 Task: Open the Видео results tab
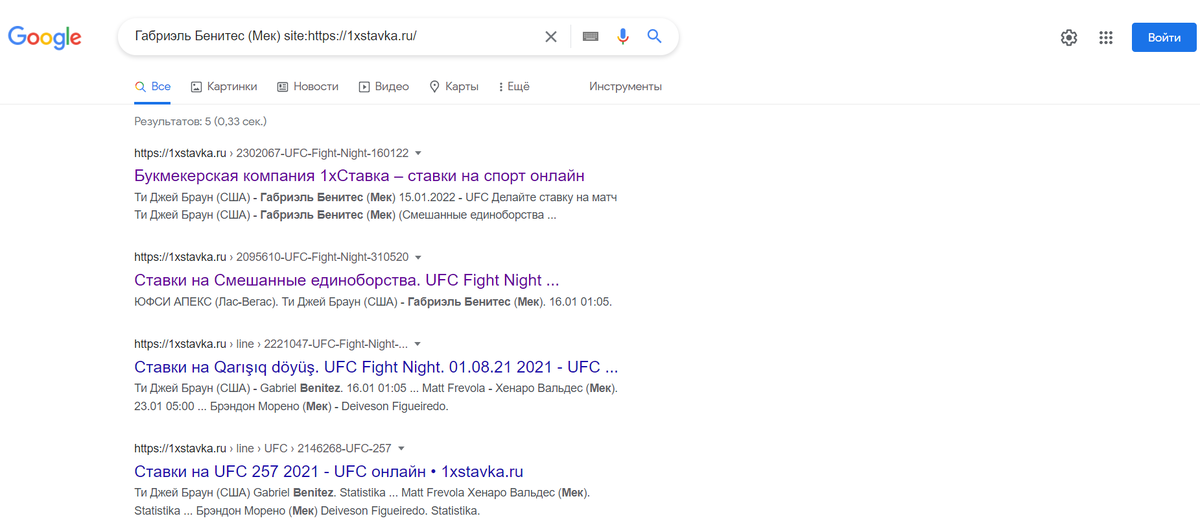[x=384, y=87]
